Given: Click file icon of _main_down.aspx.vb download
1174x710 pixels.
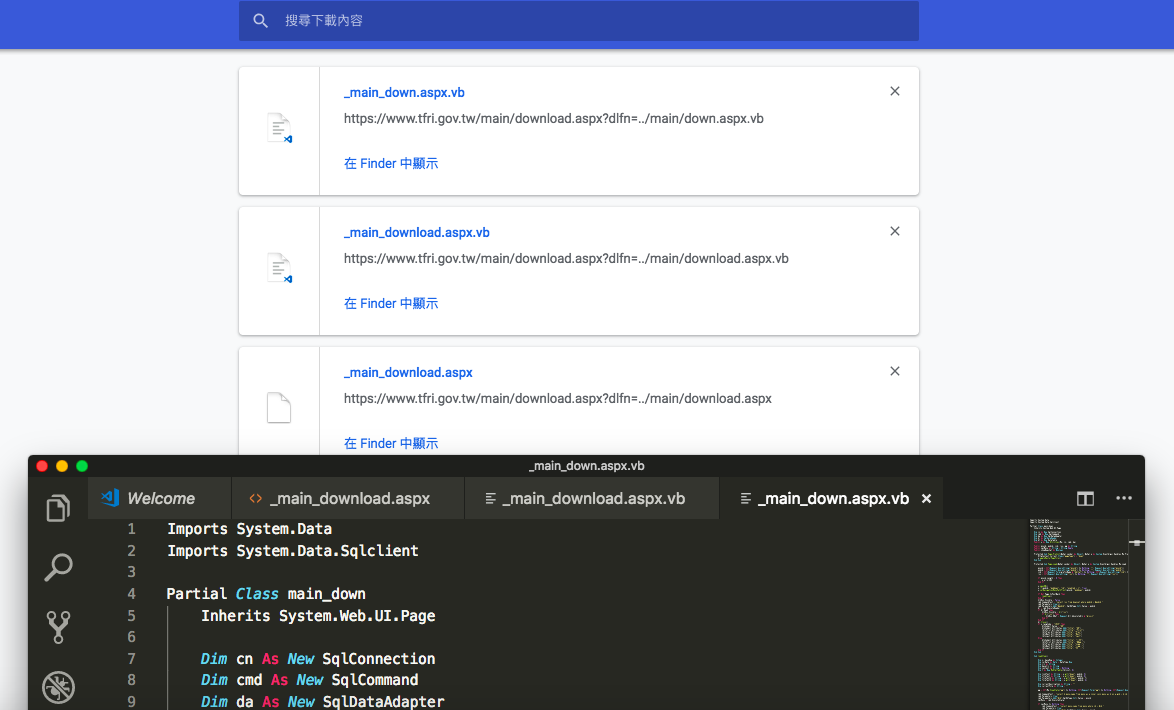Looking at the screenshot, I should 279,128.
